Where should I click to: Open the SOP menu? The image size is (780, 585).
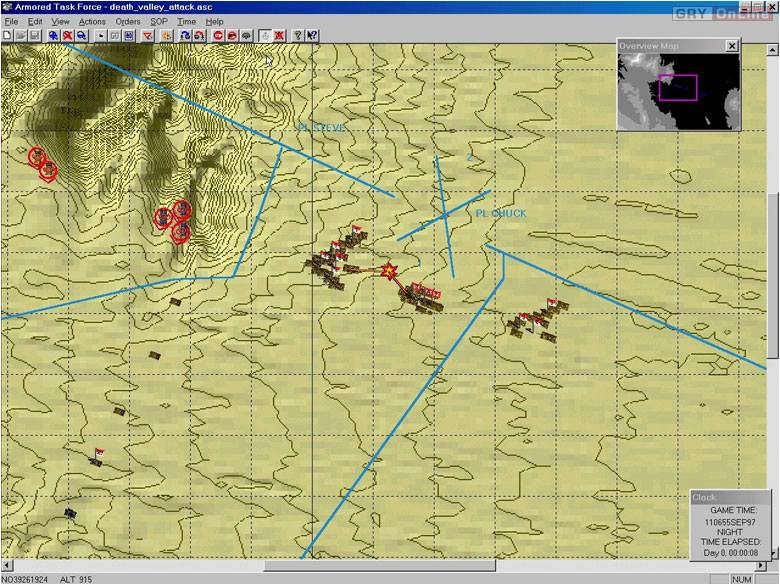[159, 21]
